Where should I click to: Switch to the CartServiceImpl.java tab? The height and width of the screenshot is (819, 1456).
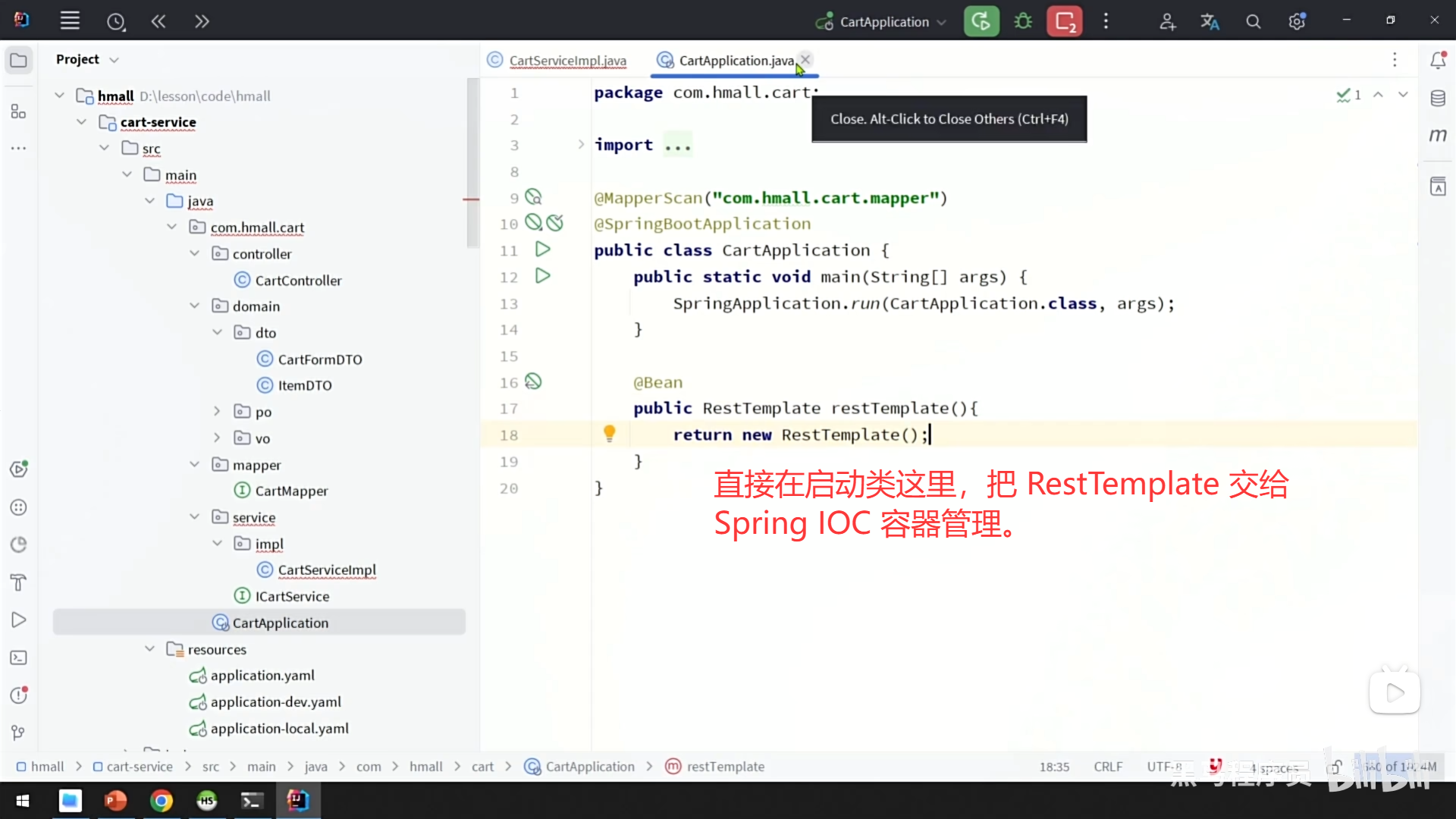point(567,61)
